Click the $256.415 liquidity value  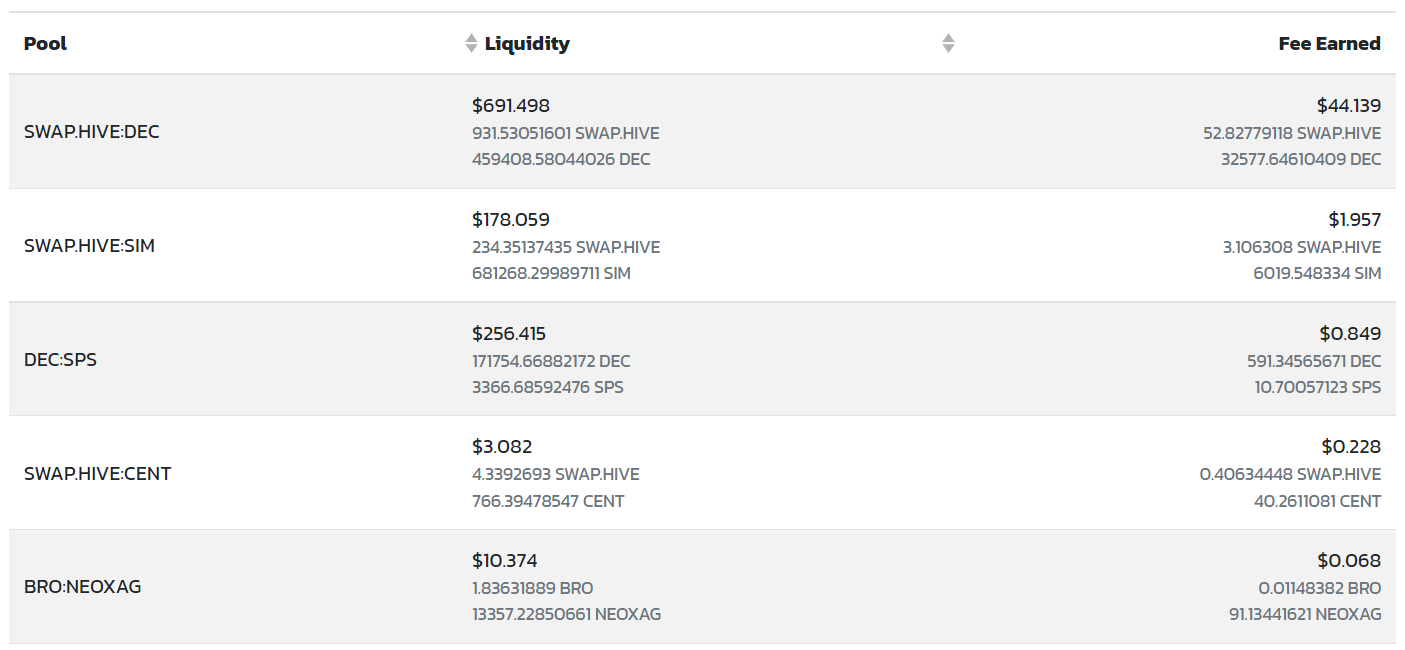point(509,334)
